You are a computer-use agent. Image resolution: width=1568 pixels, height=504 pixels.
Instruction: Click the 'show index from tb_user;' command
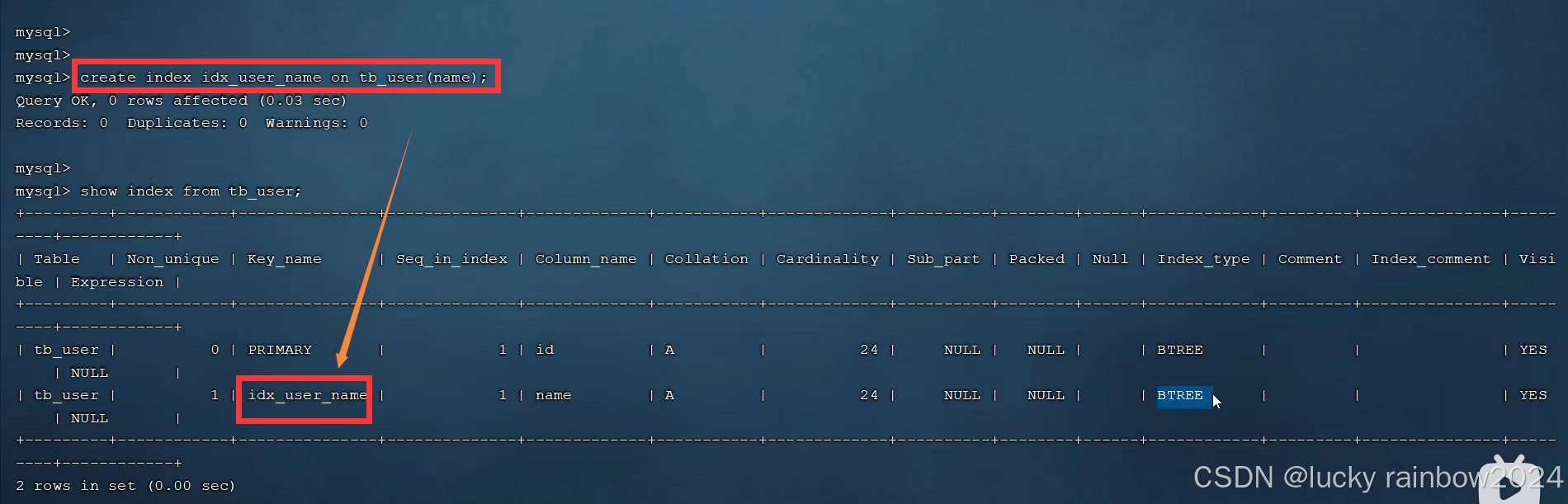click(191, 191)
